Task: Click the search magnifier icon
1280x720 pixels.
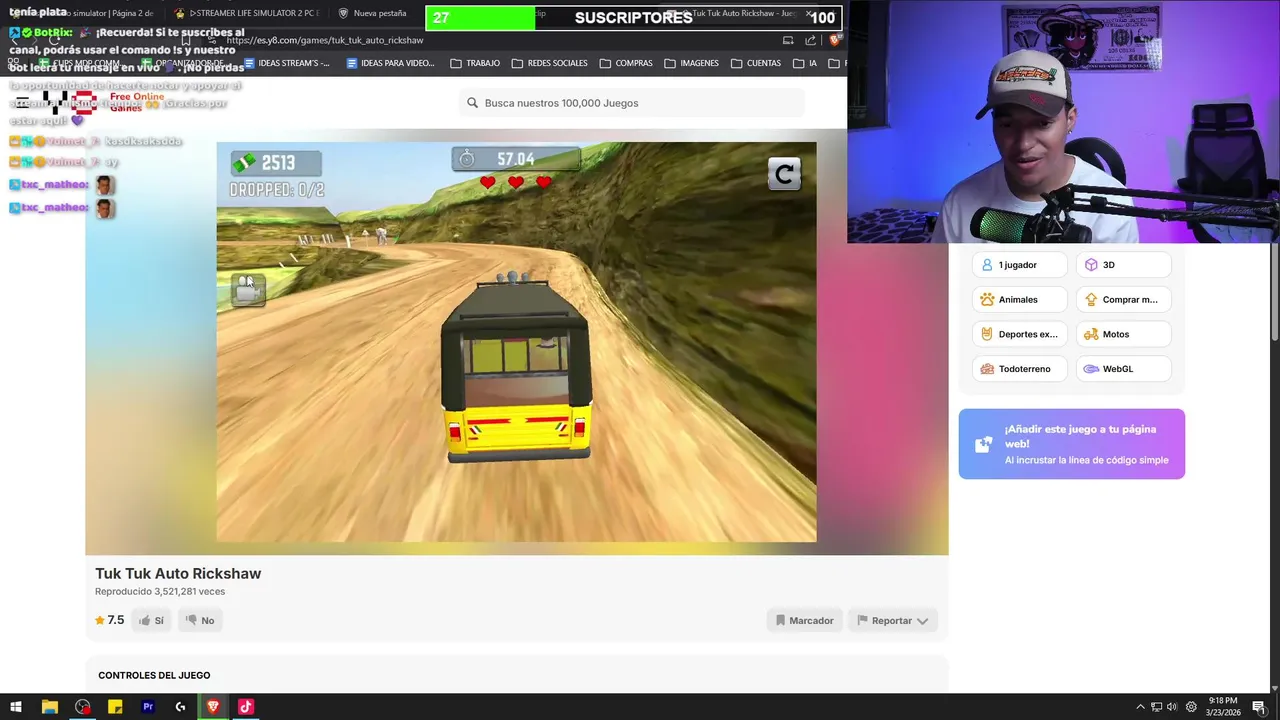Action: click(472, 103)
